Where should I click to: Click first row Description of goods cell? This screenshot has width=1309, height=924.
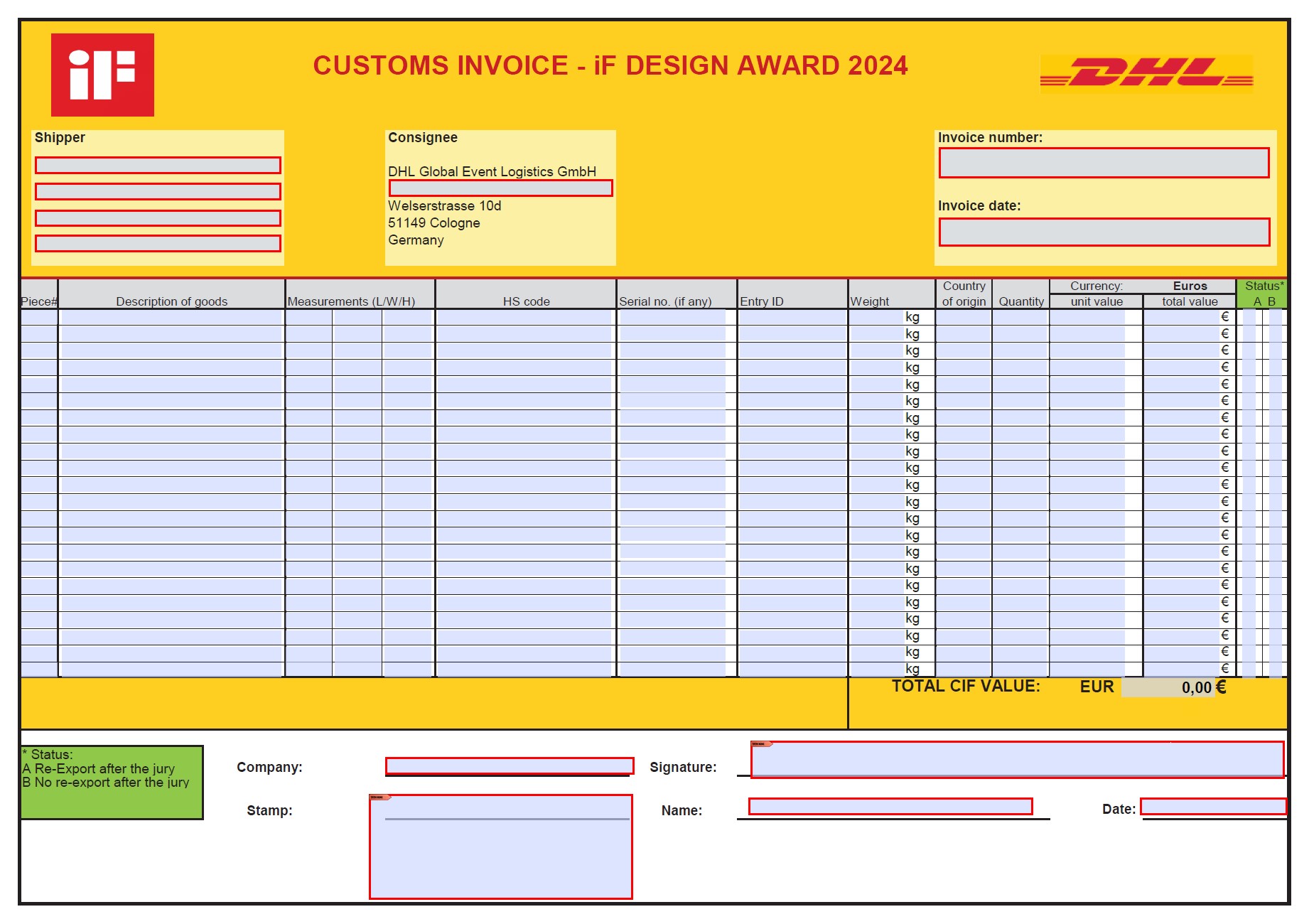(172, 317)
